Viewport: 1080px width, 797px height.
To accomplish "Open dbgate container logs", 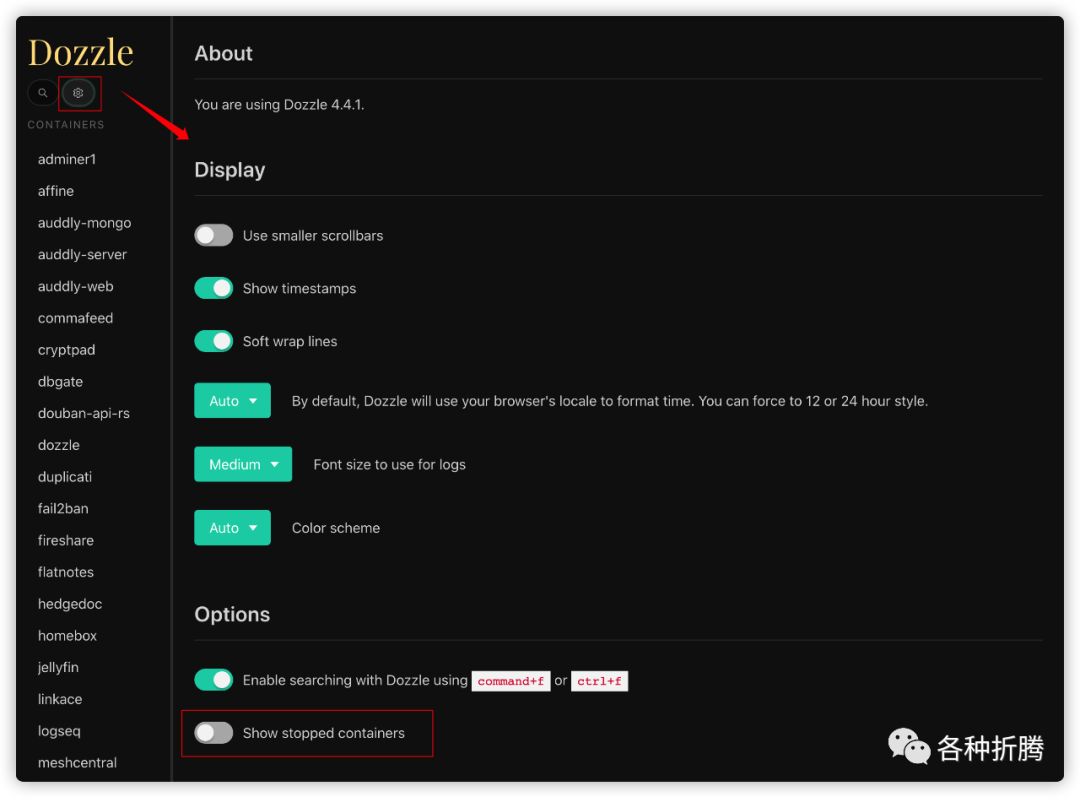I will click(60, 381).
